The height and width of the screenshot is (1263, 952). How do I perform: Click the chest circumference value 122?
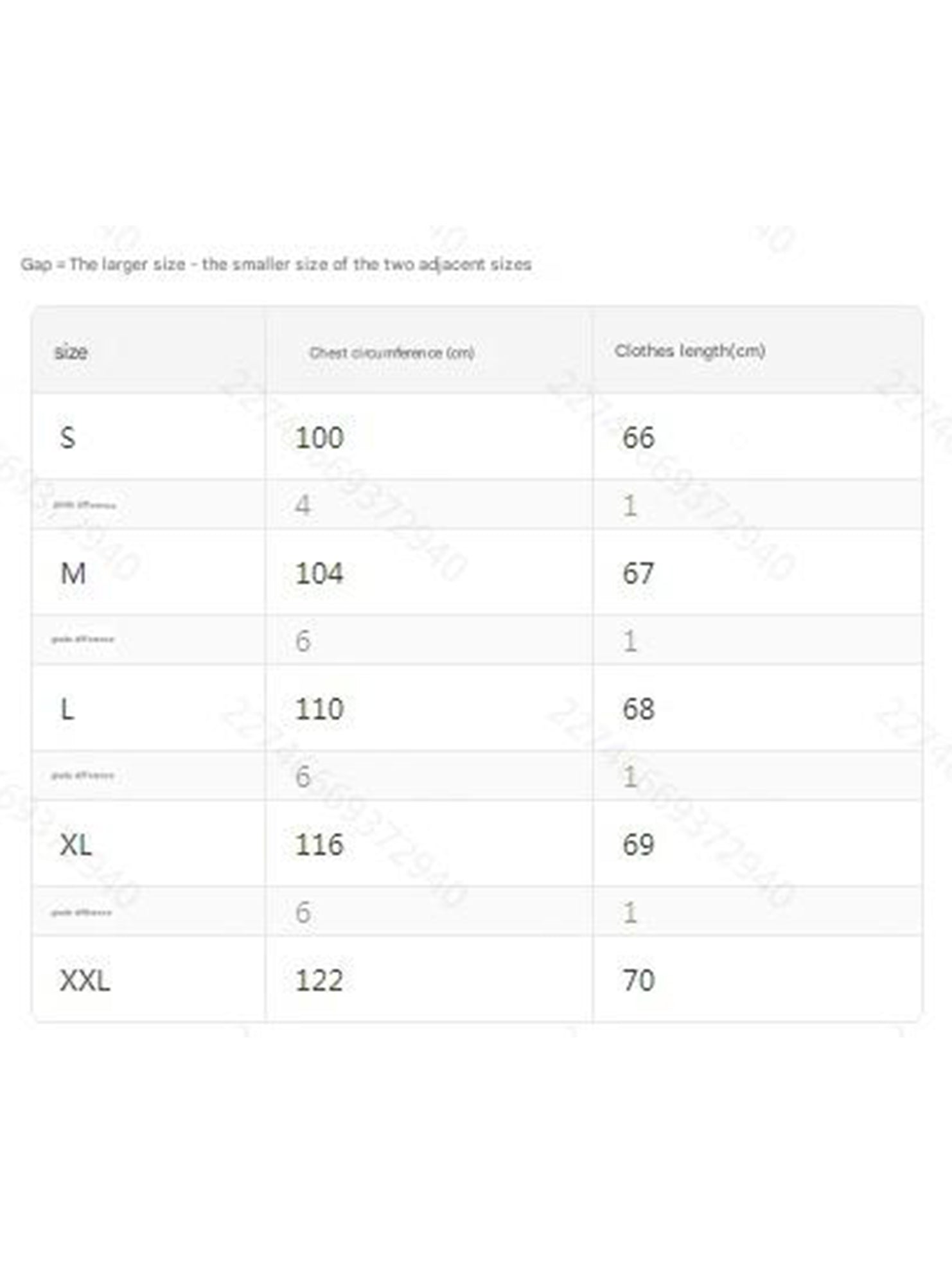[x=319, y=980]
